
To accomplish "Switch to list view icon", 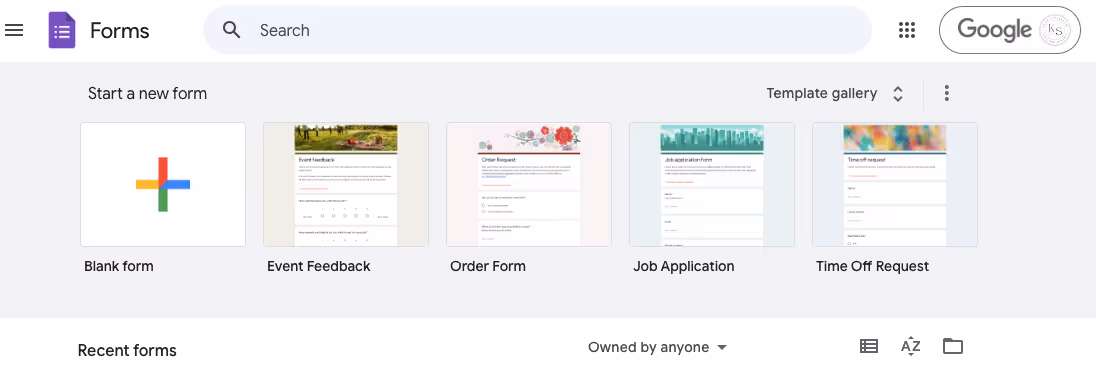I will pos(869,346).
